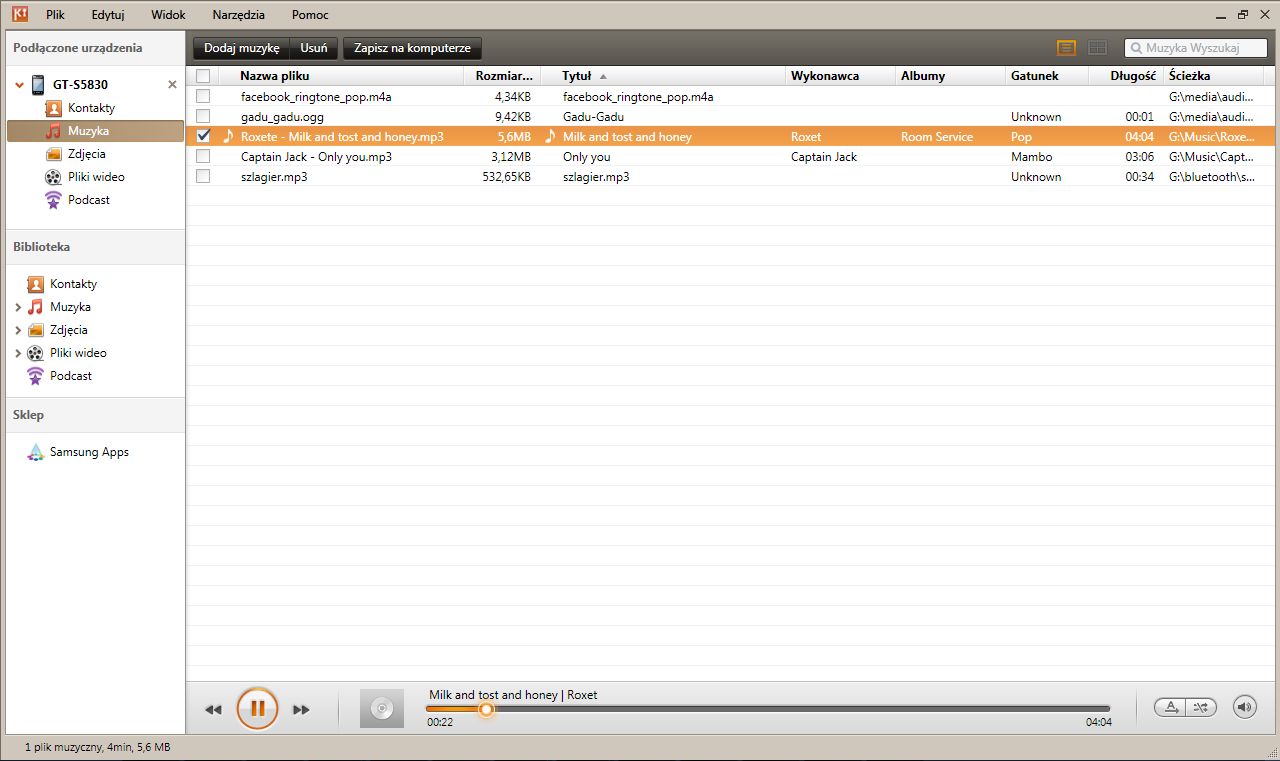Image resolution: width=1280 pixels, height=761 pixels.
Task: Uncheck Roxete - Milk and tost checkbox
Action: point(203,136)
